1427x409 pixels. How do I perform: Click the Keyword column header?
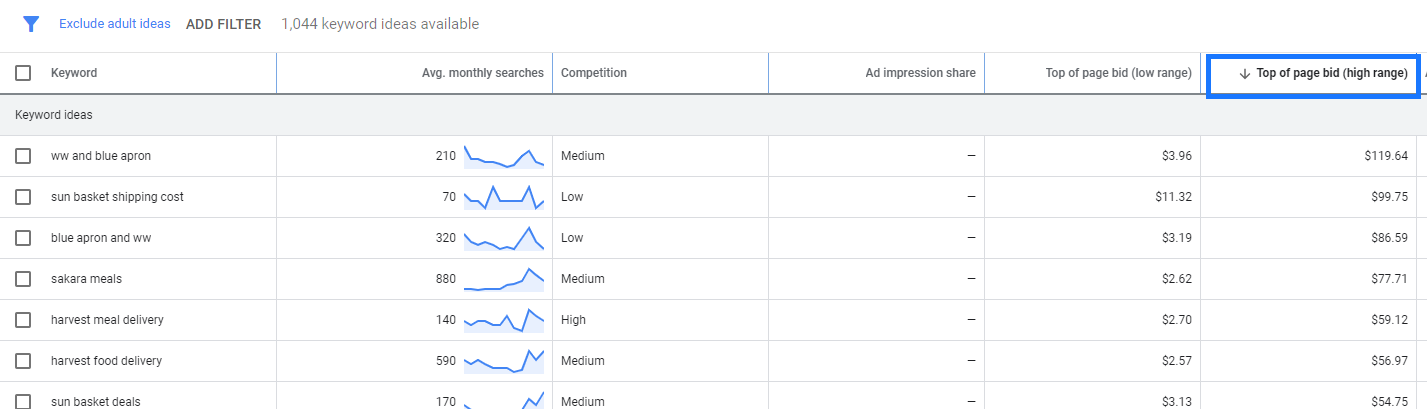click(74, 73)
